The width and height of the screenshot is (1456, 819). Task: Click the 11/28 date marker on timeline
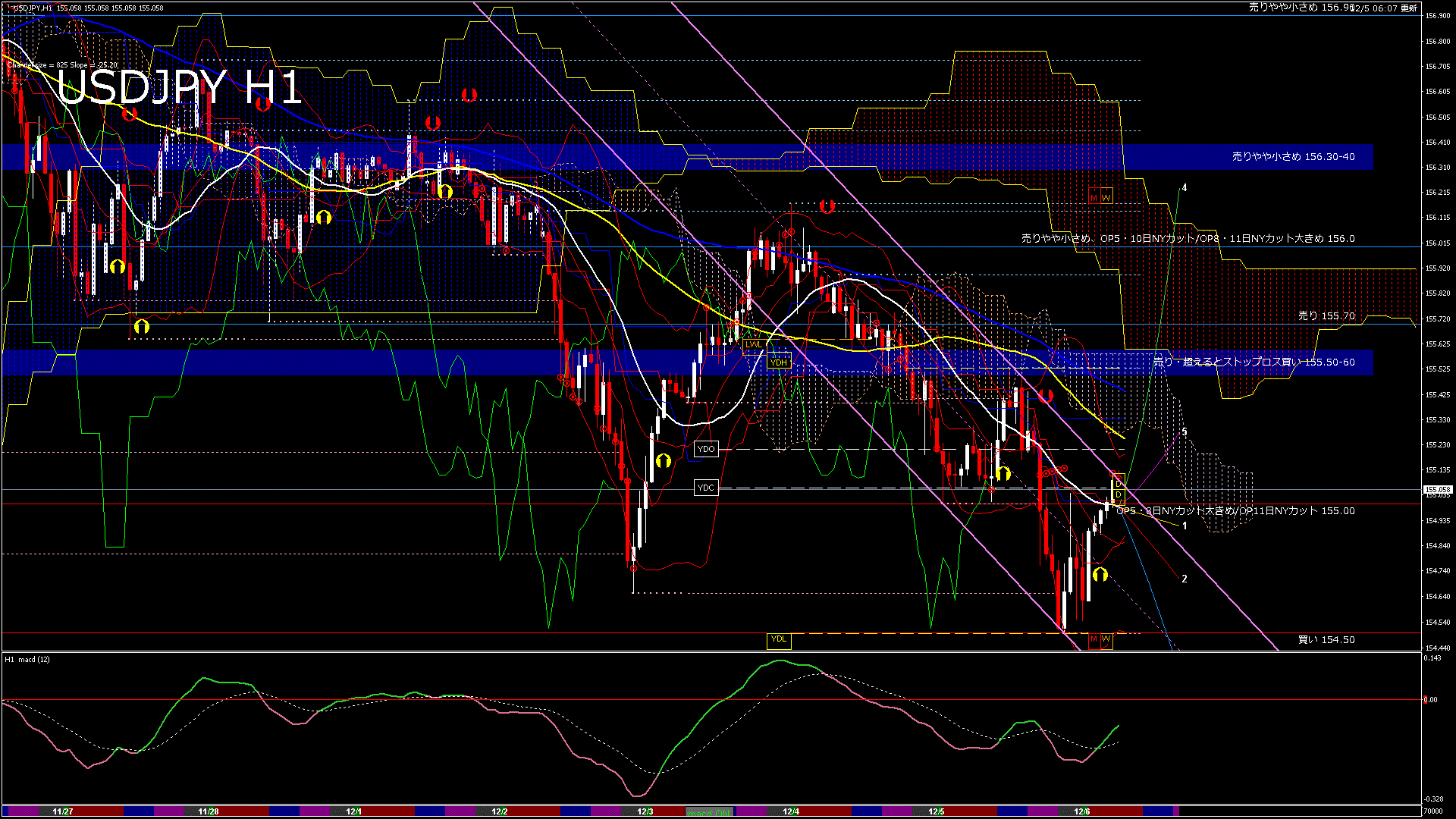(209, 811)
